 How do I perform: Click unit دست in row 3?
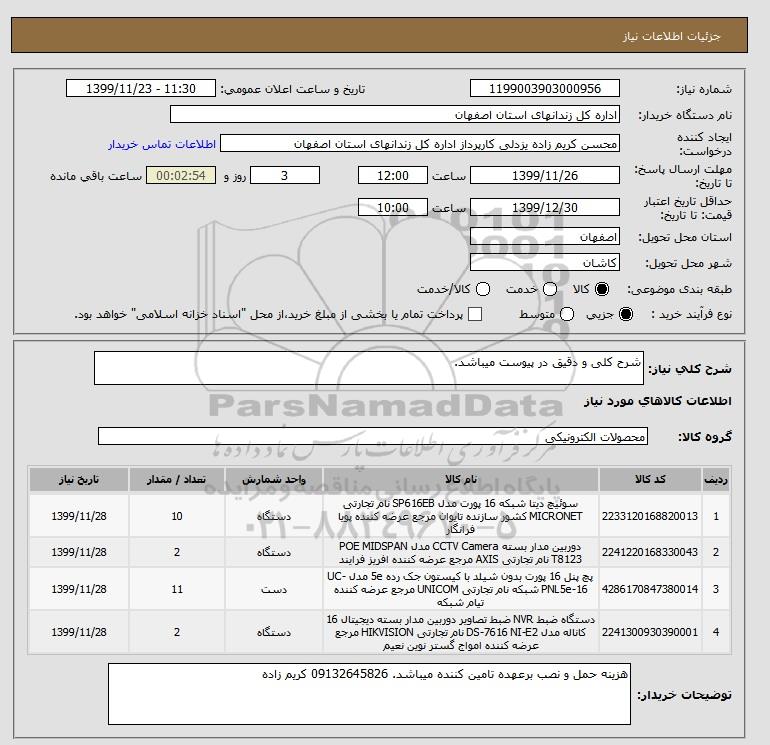[274, 589]
